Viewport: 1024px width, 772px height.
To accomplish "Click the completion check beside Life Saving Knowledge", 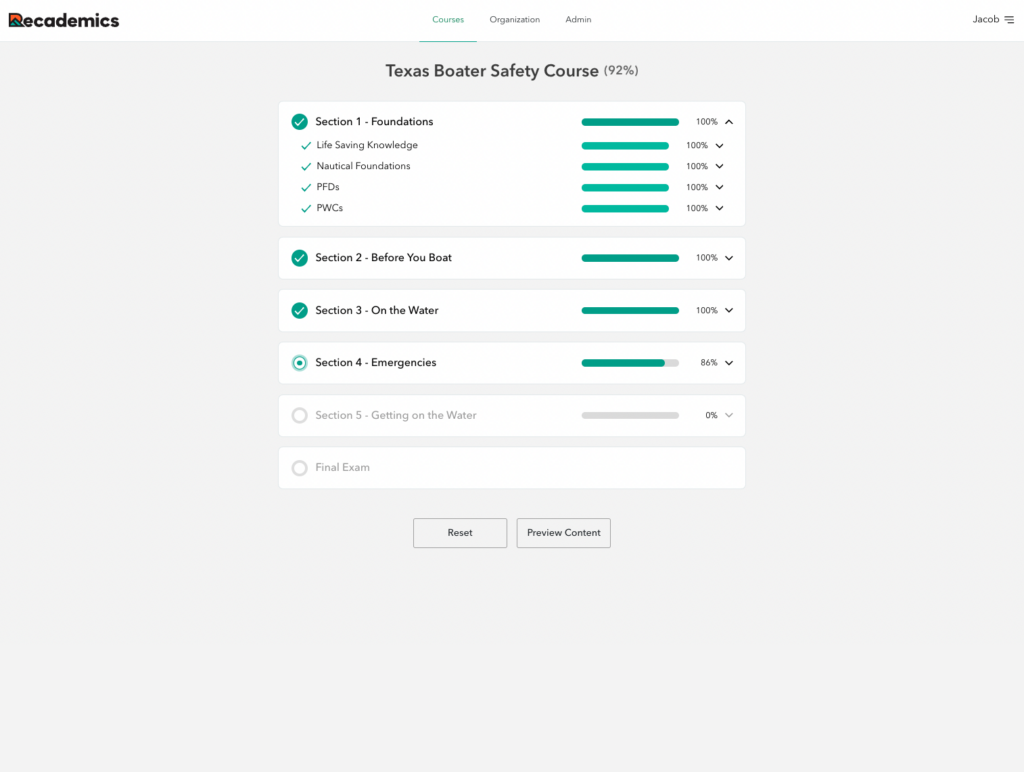I will (306, 145).
